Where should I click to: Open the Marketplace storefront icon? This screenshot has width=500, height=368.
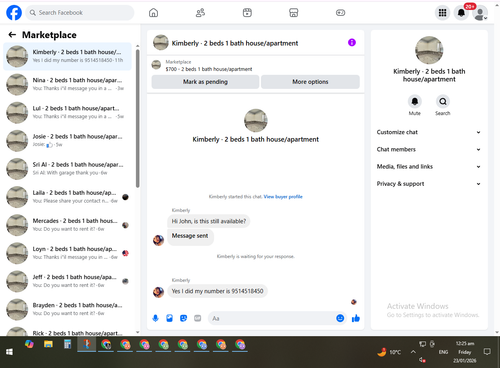pos(294,13)
